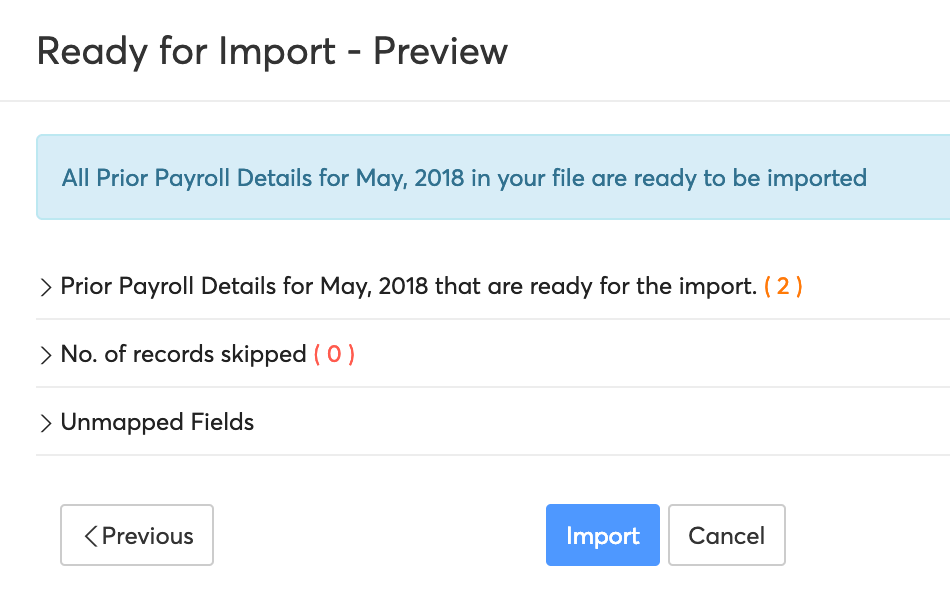The image size is (950, 596).
Task: Click the orange ( 2 ) record count
Action: click(783, 286)
